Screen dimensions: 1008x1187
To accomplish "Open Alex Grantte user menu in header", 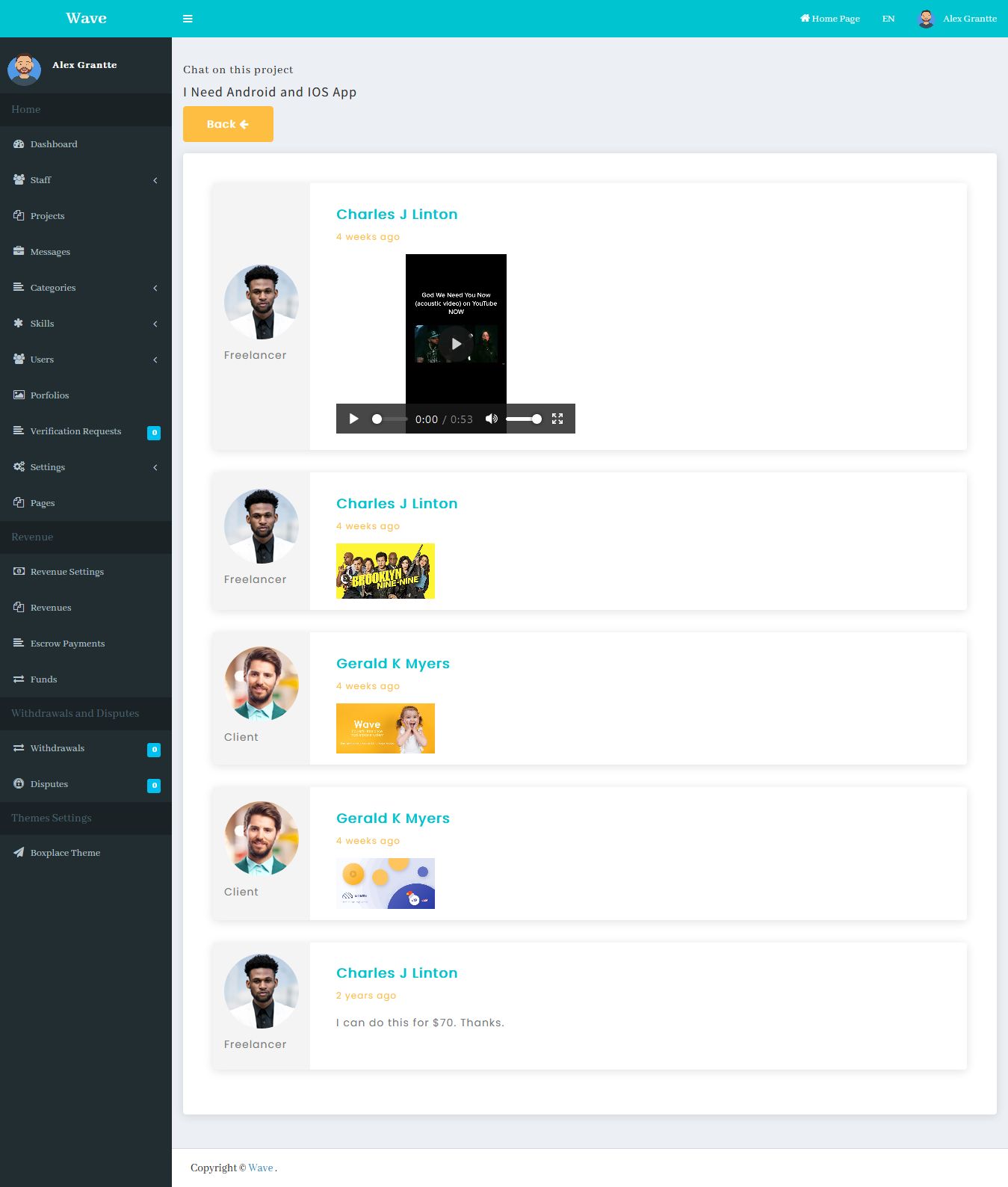I will [957, 19].
